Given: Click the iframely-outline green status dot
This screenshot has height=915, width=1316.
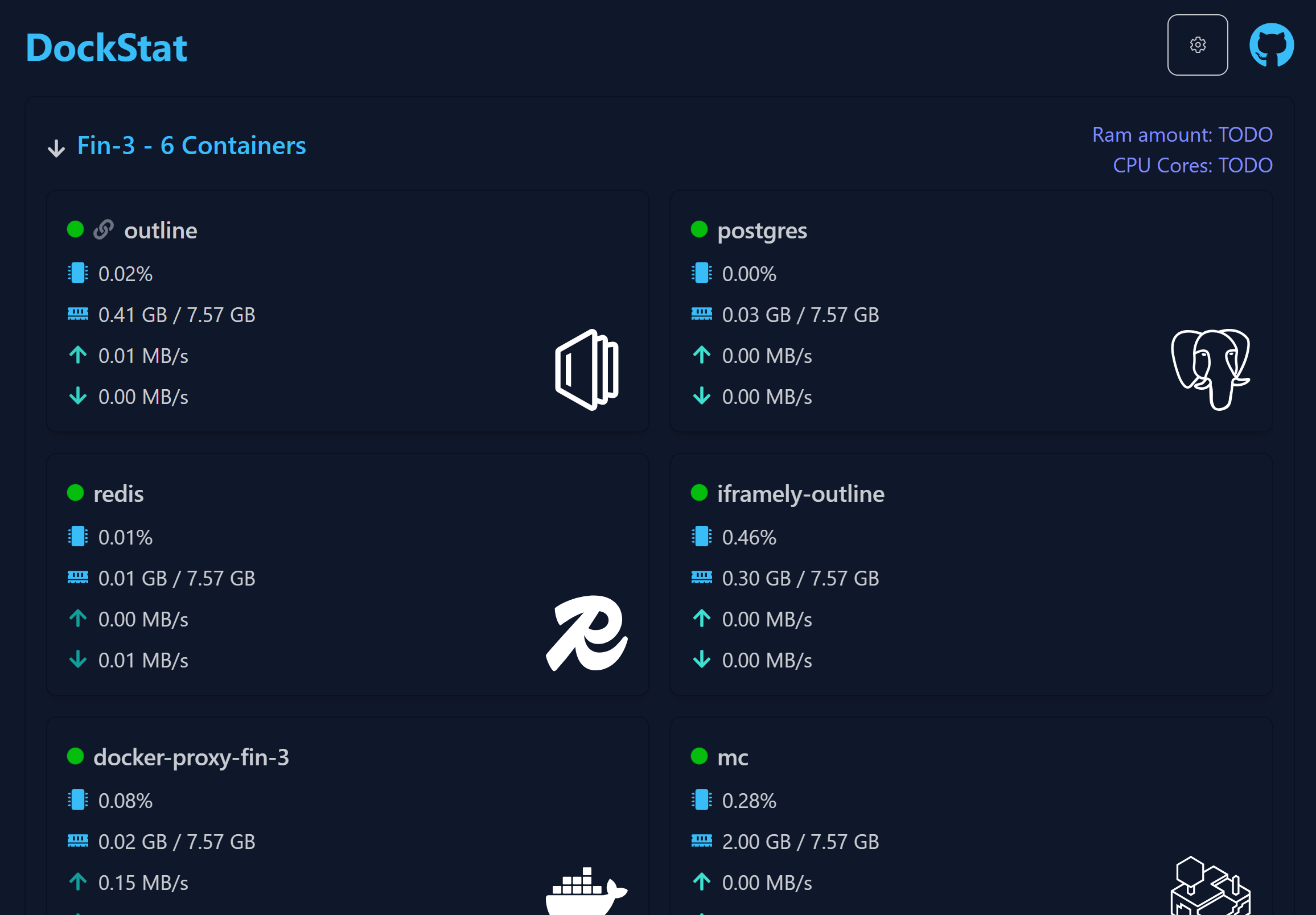Looking at the screenshot, I should (700, 493).
